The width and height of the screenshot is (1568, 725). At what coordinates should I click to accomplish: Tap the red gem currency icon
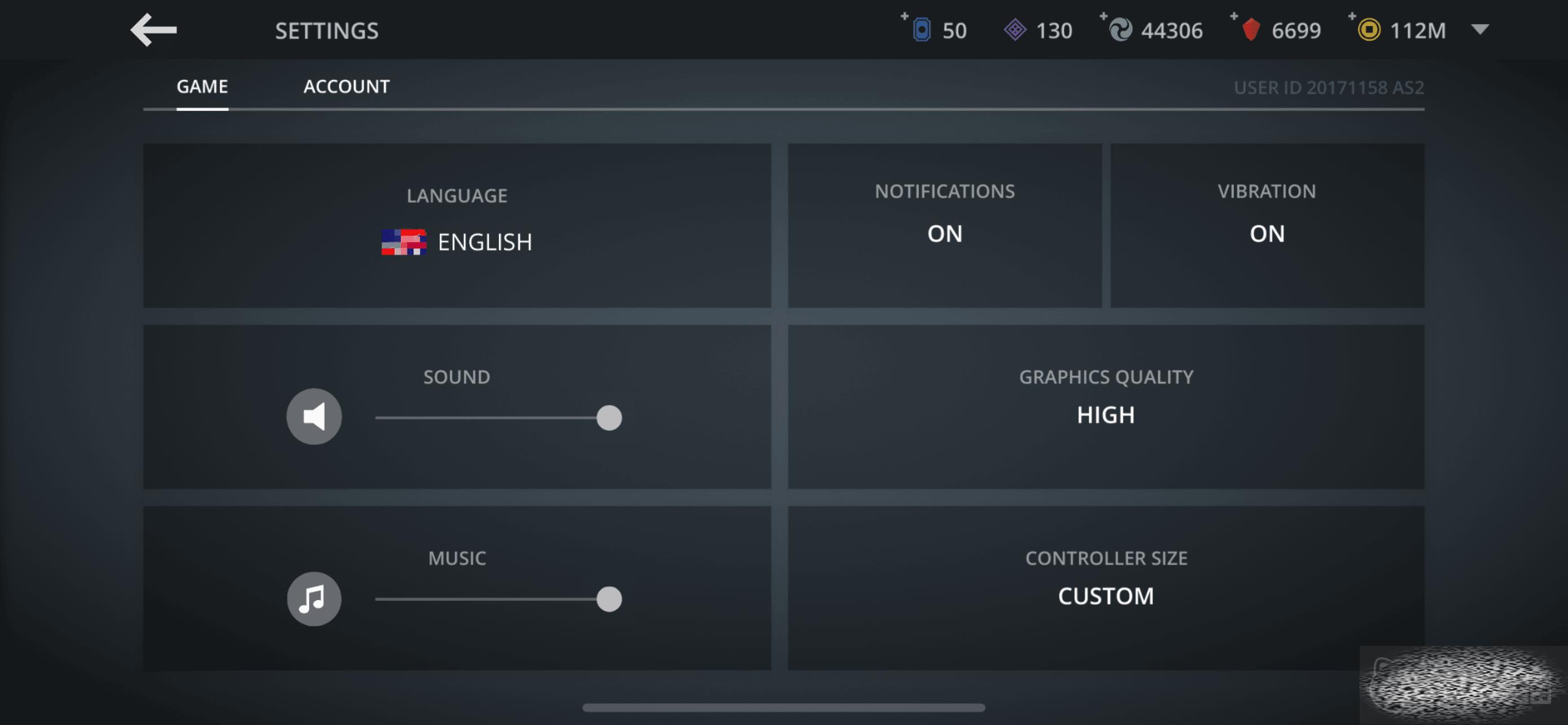[1250, 30]
